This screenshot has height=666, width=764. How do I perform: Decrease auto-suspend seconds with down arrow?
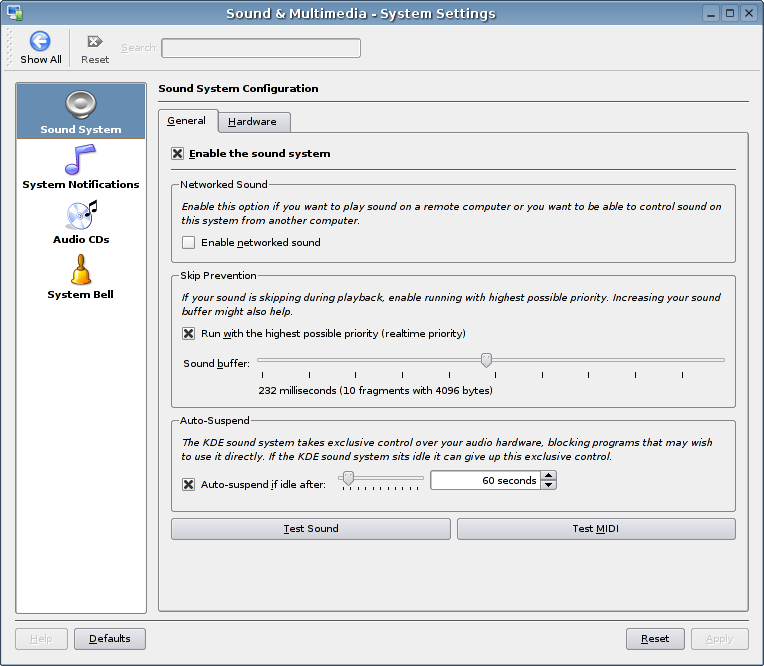[x=549, y=485]
